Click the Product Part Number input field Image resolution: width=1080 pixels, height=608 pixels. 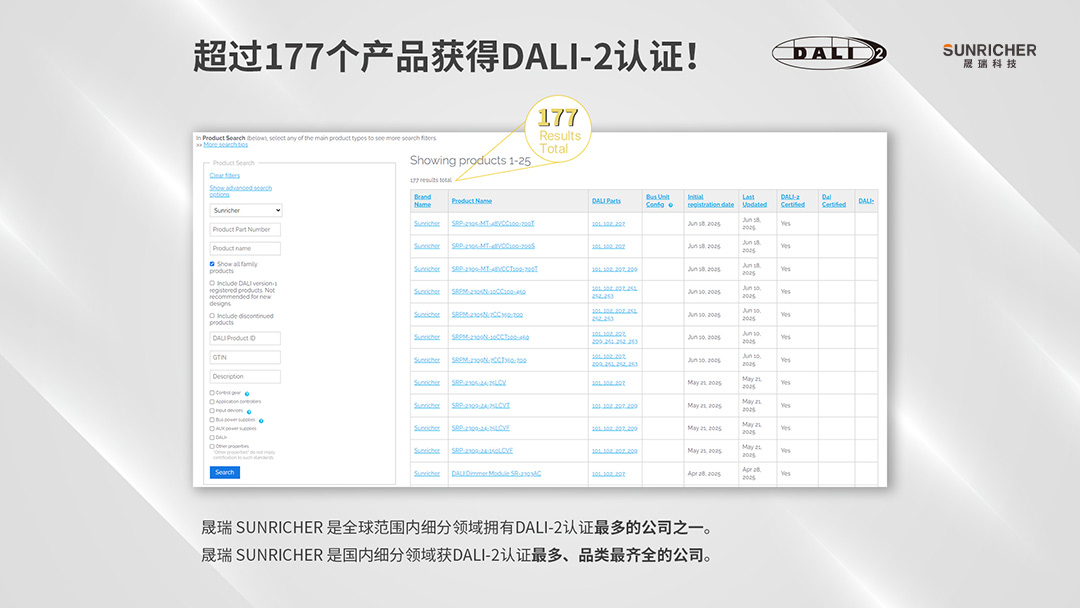click(x=245, y=229)
